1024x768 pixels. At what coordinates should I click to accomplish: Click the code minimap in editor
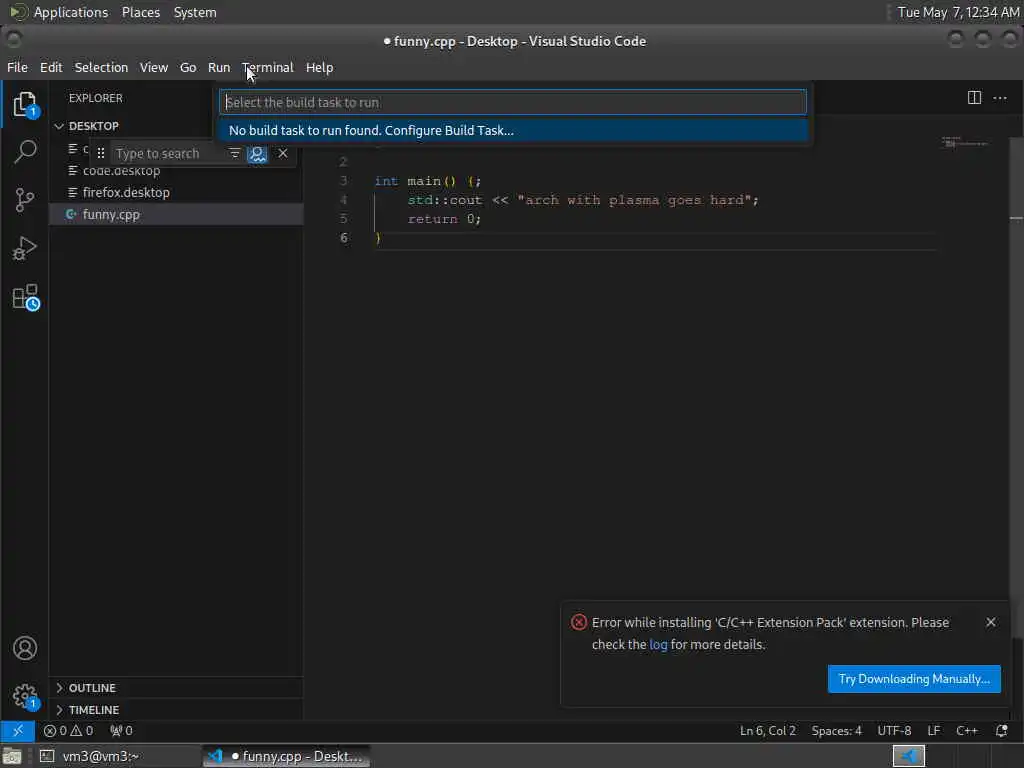pyautogui.click(x=965, y=142)
